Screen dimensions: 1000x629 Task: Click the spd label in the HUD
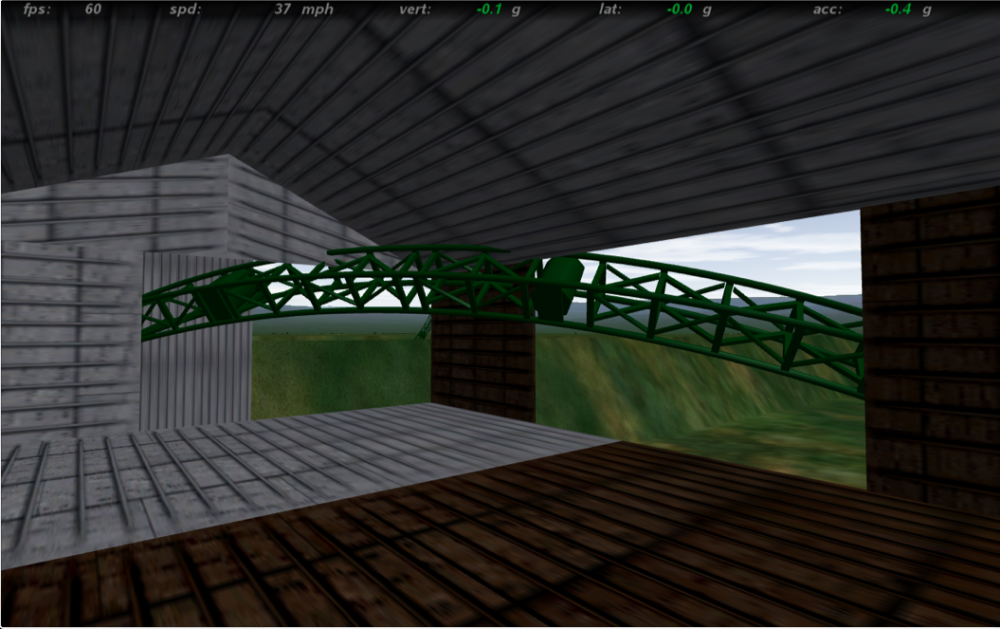[186, 10]
